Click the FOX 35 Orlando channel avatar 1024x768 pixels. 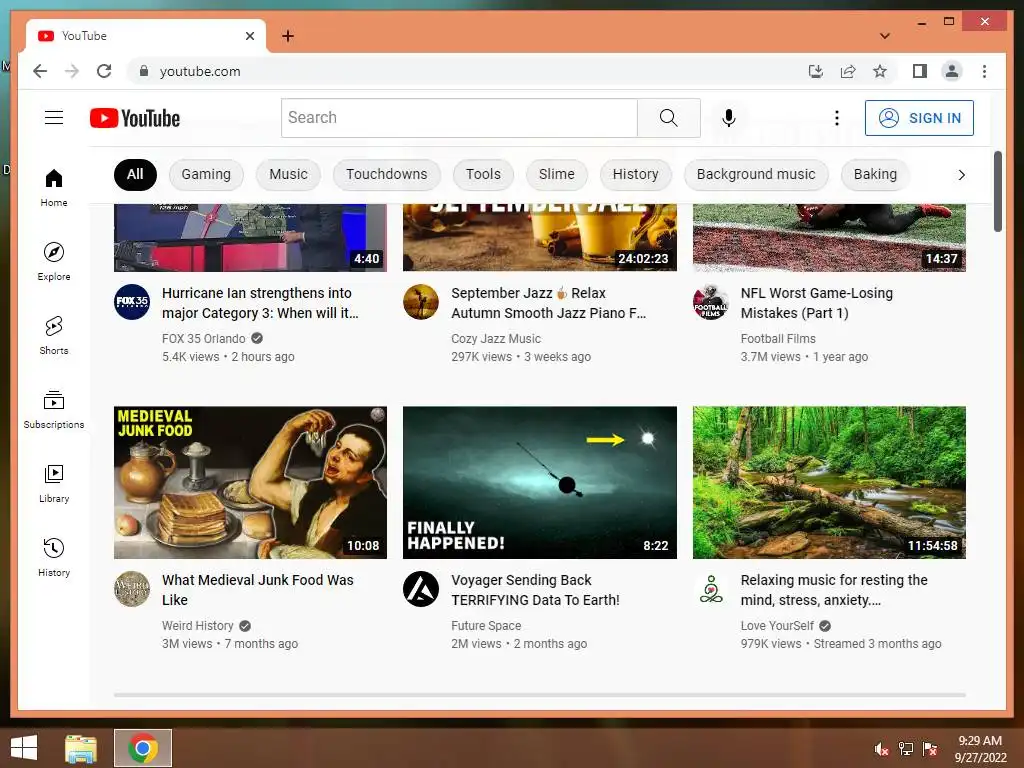132,302
